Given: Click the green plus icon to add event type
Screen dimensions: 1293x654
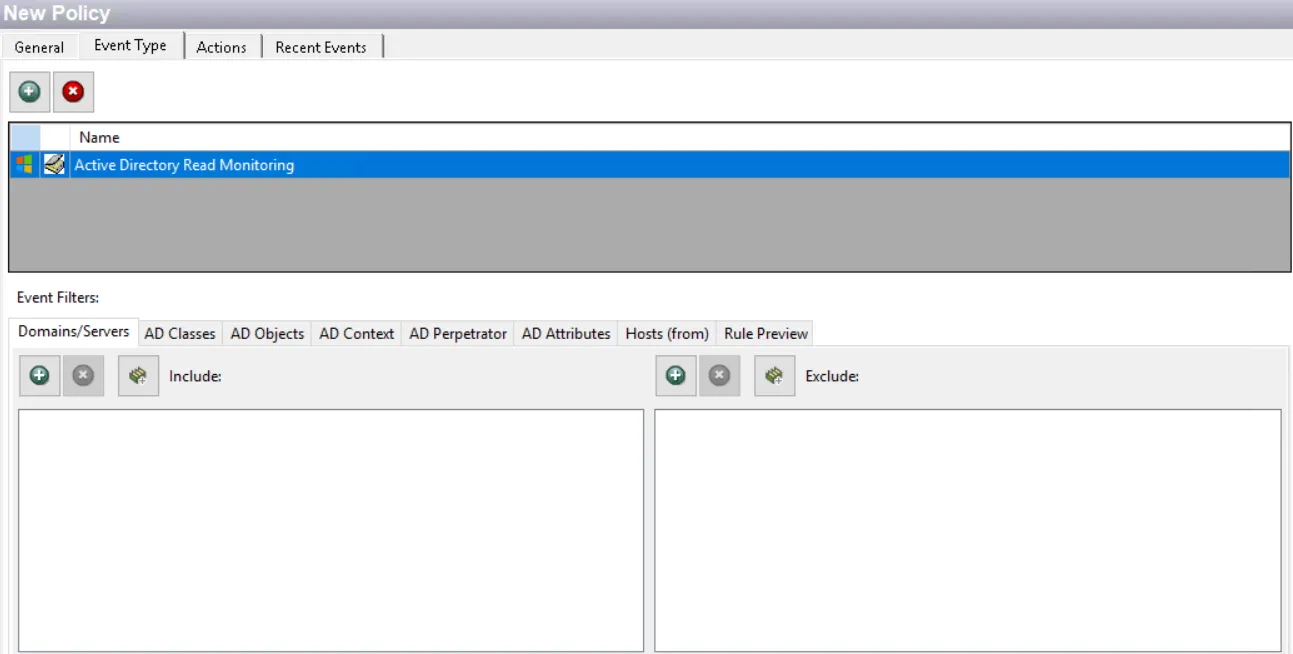Looking at the screenshot, I should (x=29, y=91).
